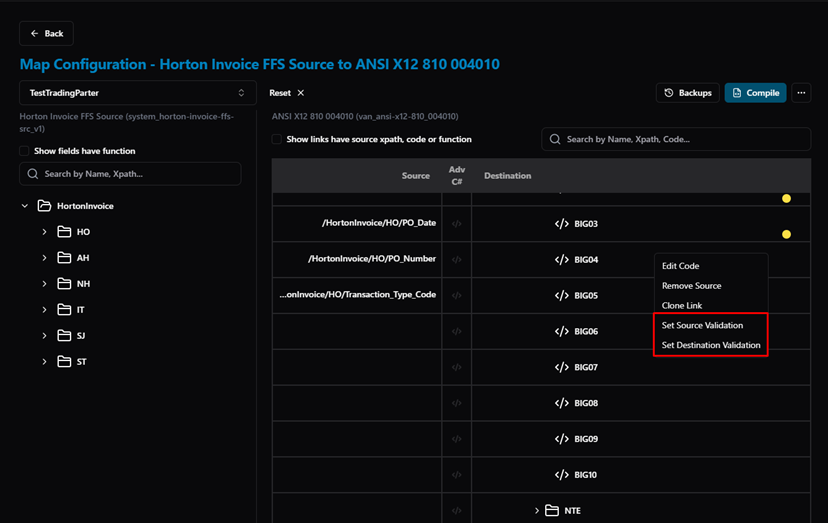Click the yellow status dot in BIG03 row
Image resolution: width=828 pixels, height=523 pixels.
pyautogui.click(x=786, y=235)
